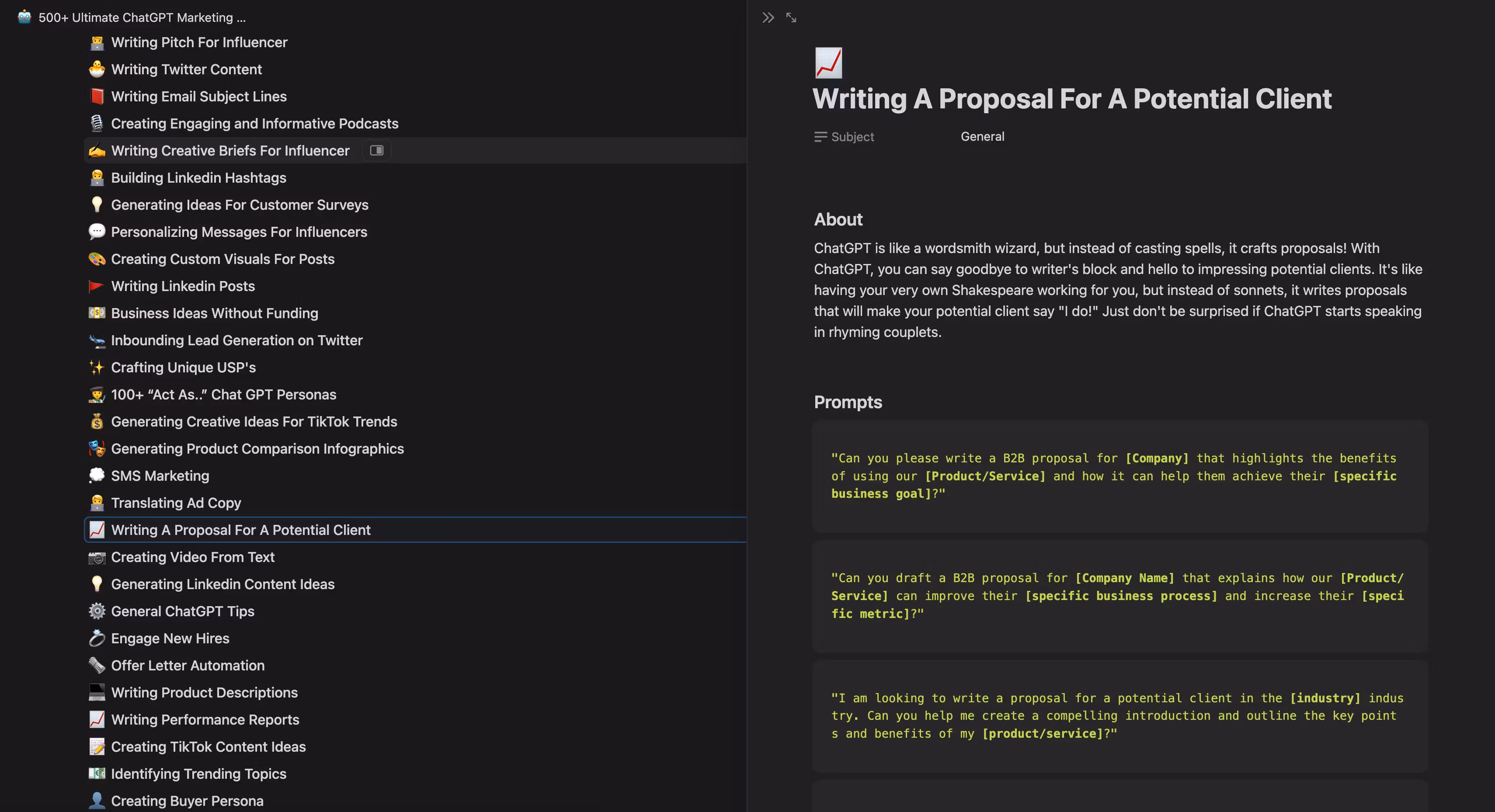The image size is (1495, 812).
Task: Select the highlighted Writing A Proposal row
Action: 416,530
